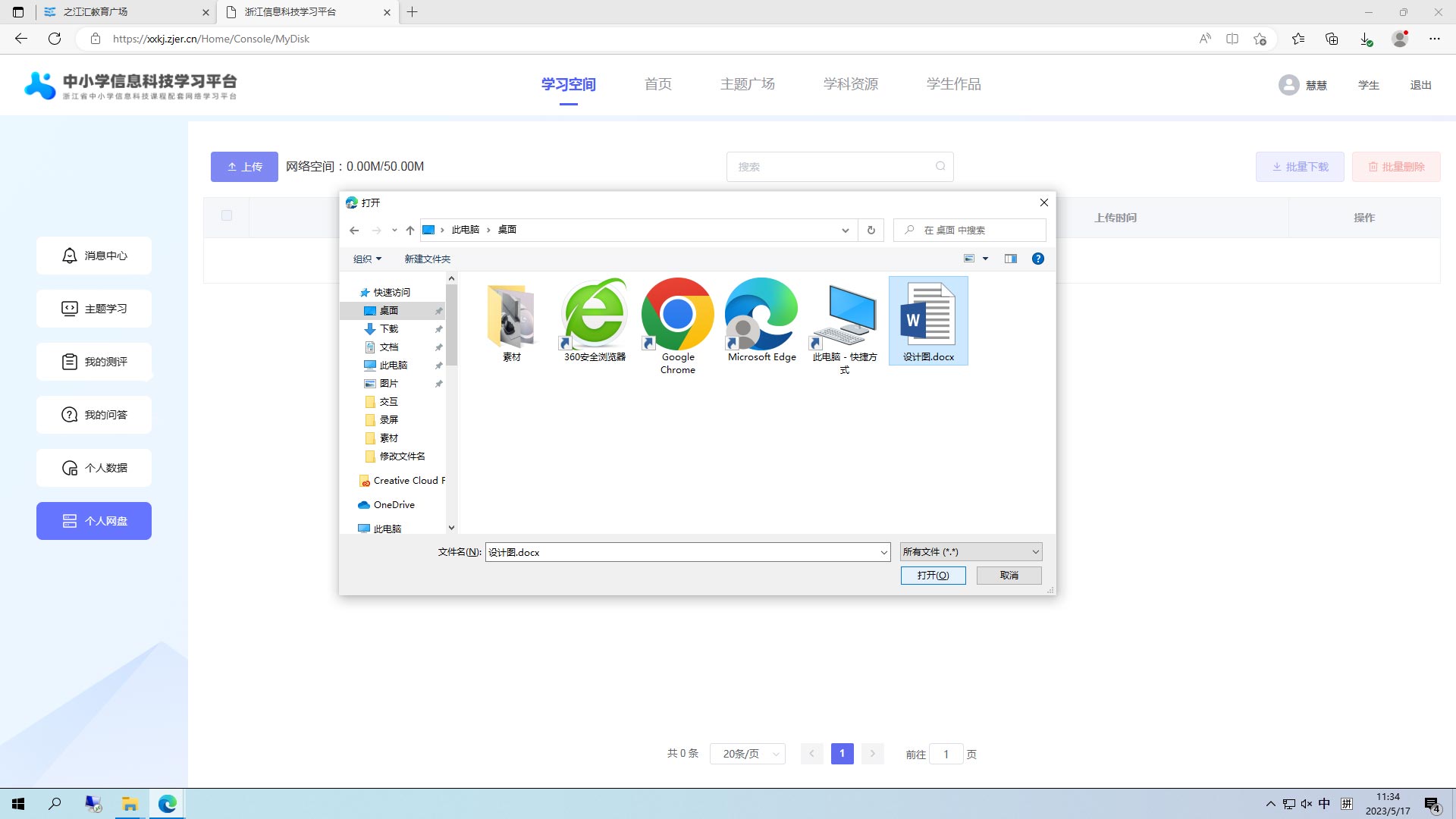Screen dimensions: 1456x819
Task: Tick the select-all checkbox in table header
Action: click(227, 215)
